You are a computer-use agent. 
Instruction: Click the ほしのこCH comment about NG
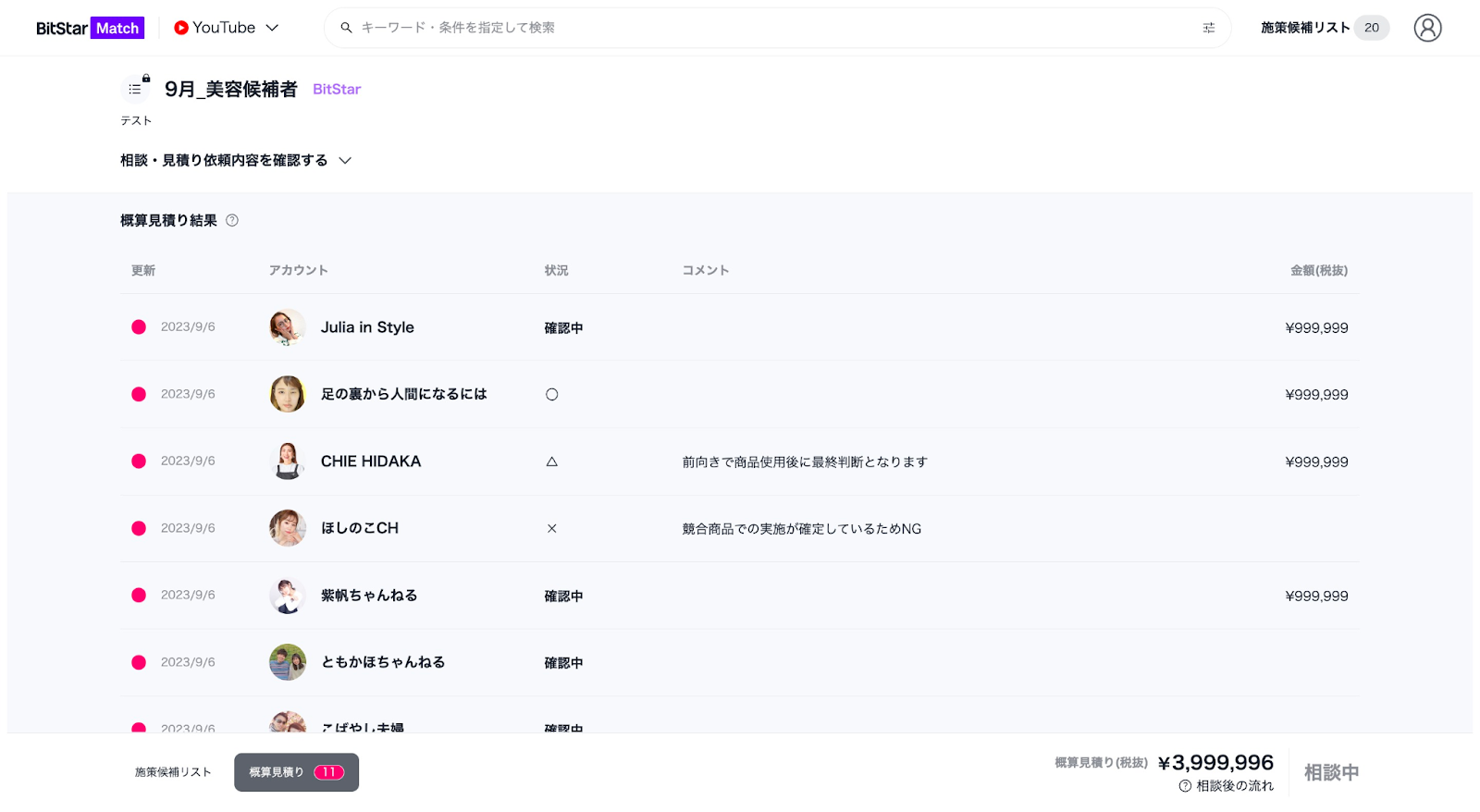point(802,529)
